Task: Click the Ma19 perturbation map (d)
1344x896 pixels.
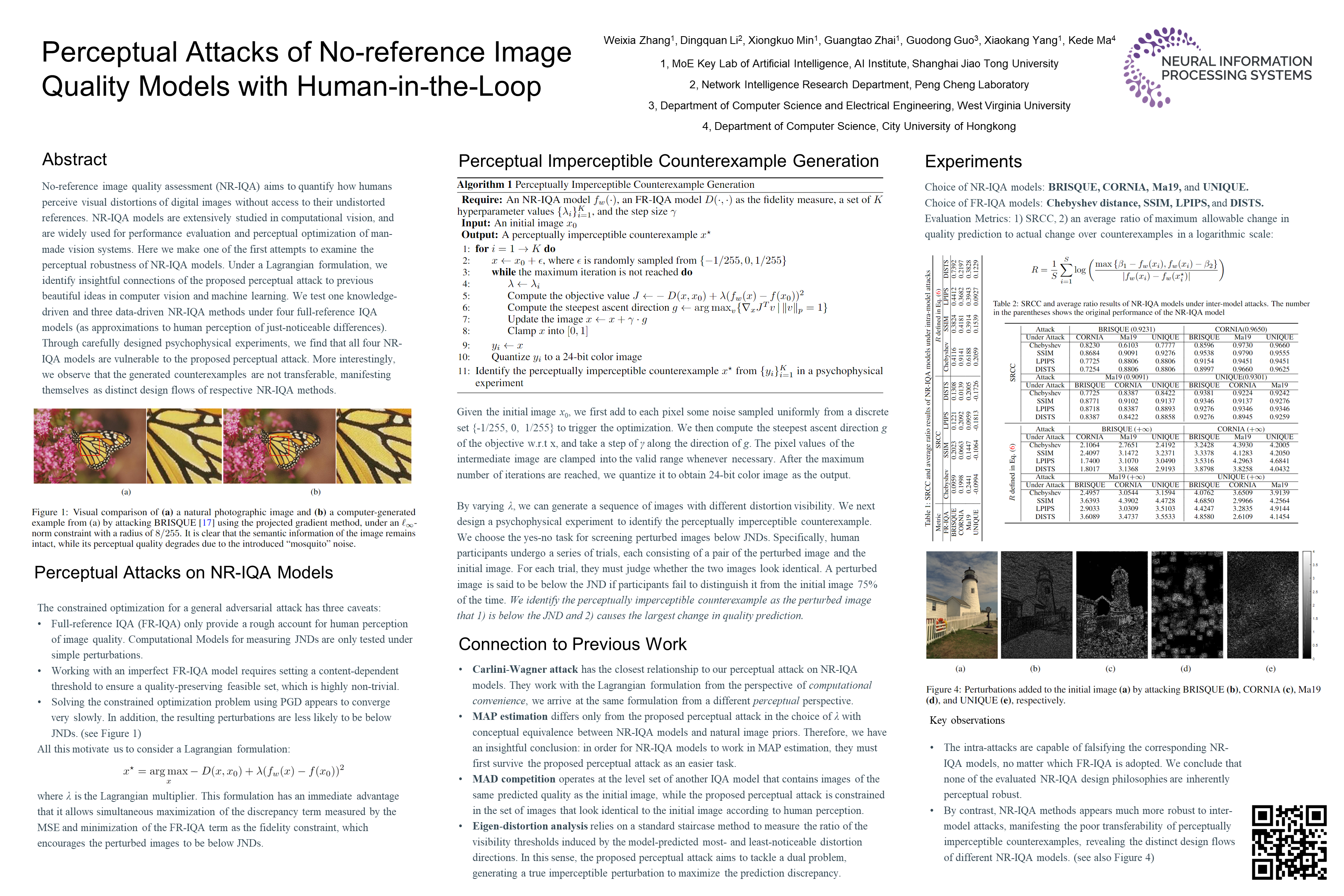Action: pos(1187,605)
